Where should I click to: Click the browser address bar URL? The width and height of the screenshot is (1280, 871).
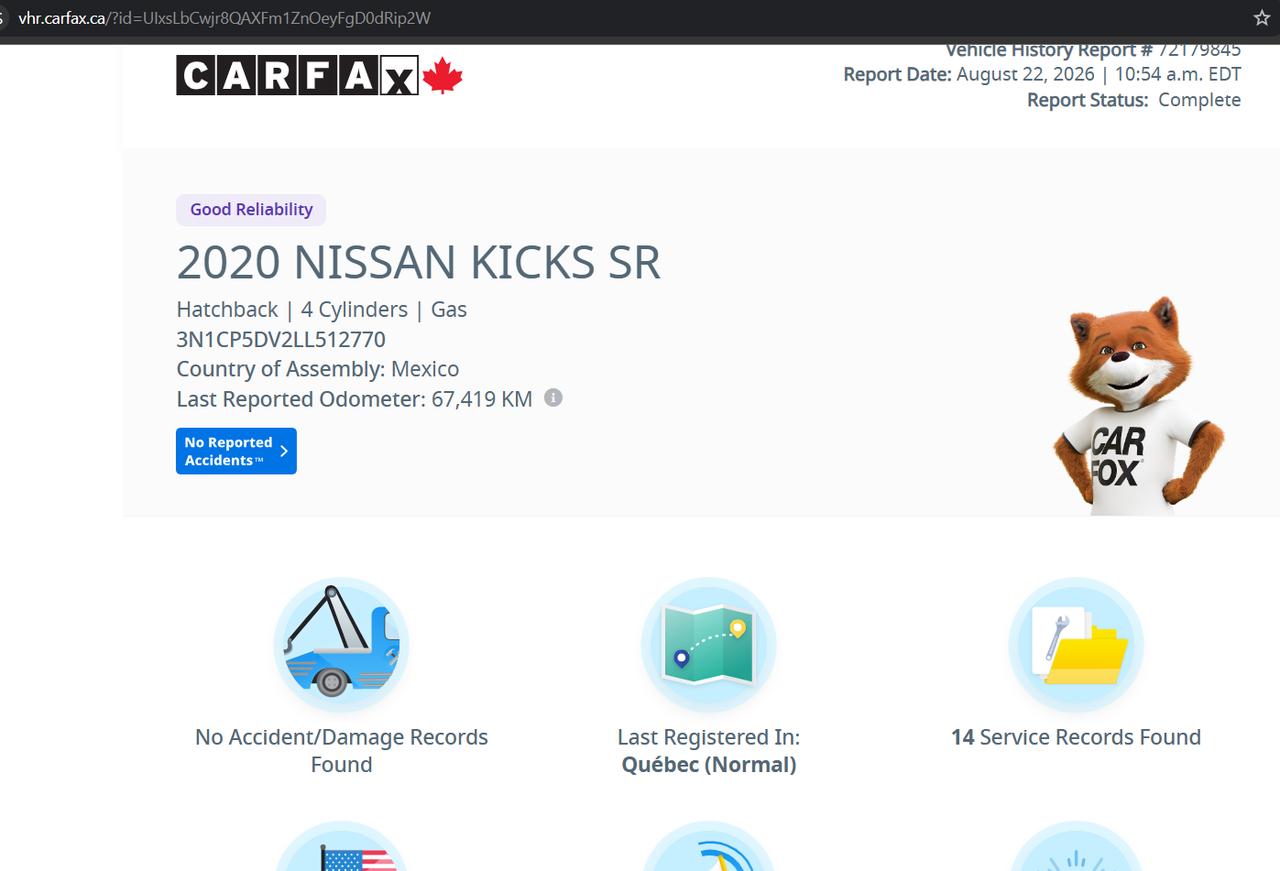(225, 18)
